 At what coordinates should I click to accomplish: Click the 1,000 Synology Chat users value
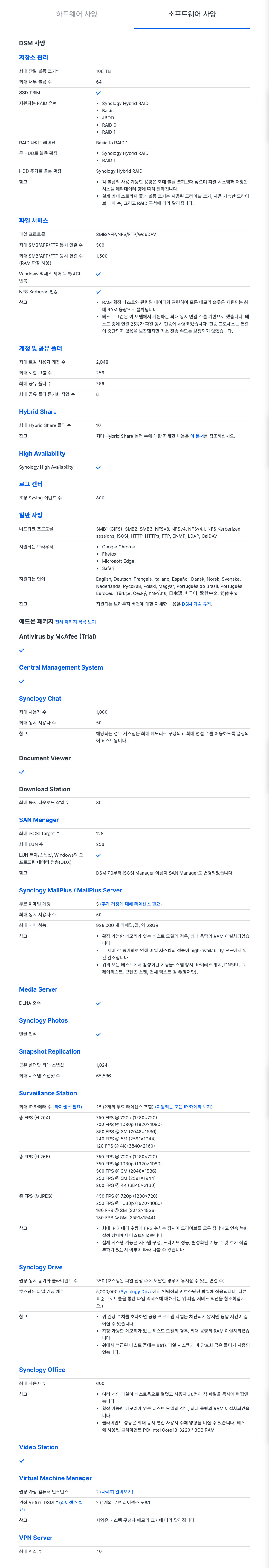(x=101, y=712)
